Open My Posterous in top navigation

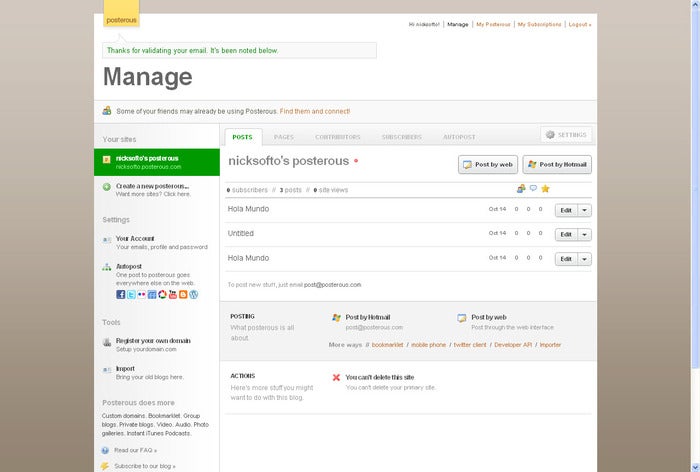point(493,25)
